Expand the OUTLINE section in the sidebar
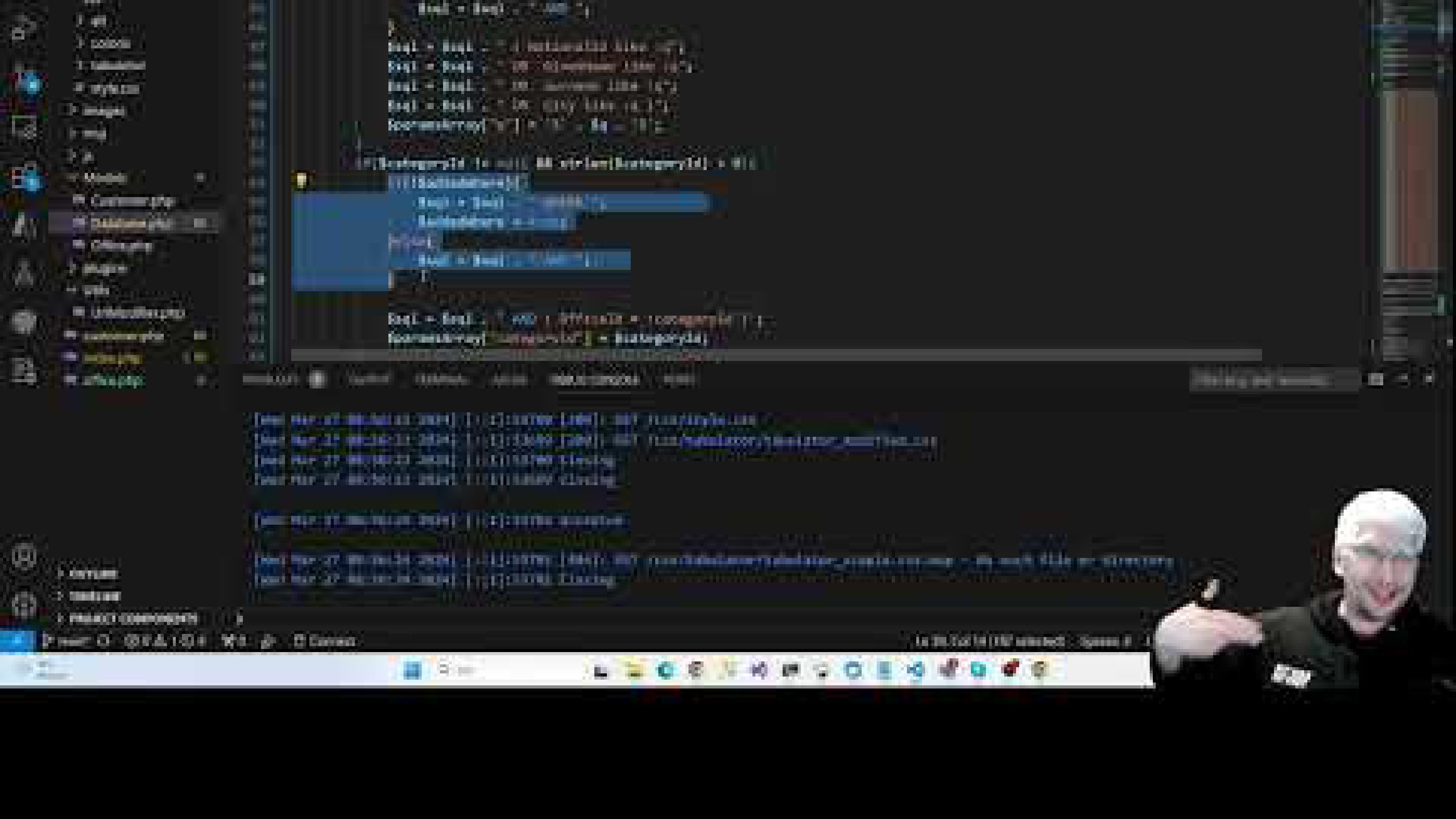 point(93,574)
